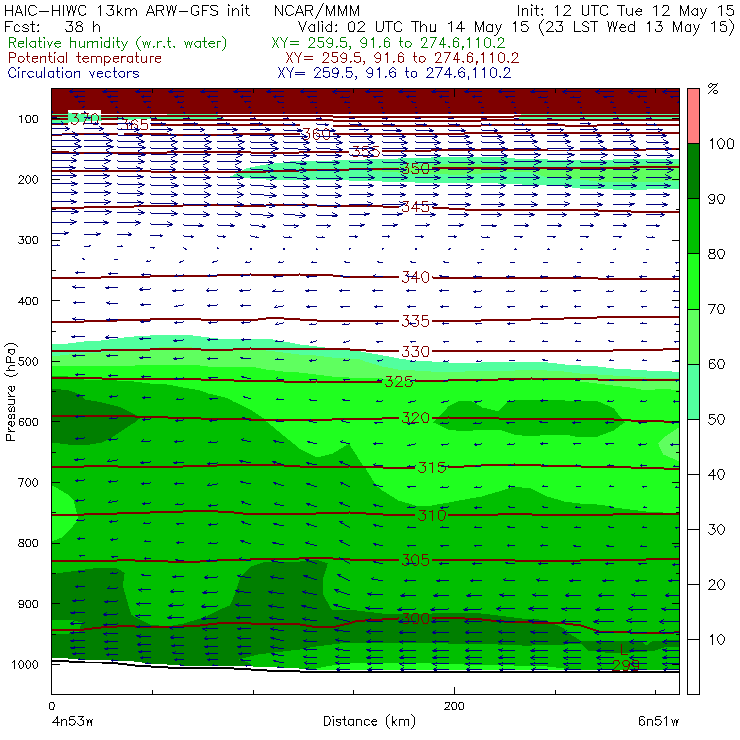This screenshot has width=740, height=740.
Task: Click the colorbar segment between 80 and 90
Action: (693, 226)
